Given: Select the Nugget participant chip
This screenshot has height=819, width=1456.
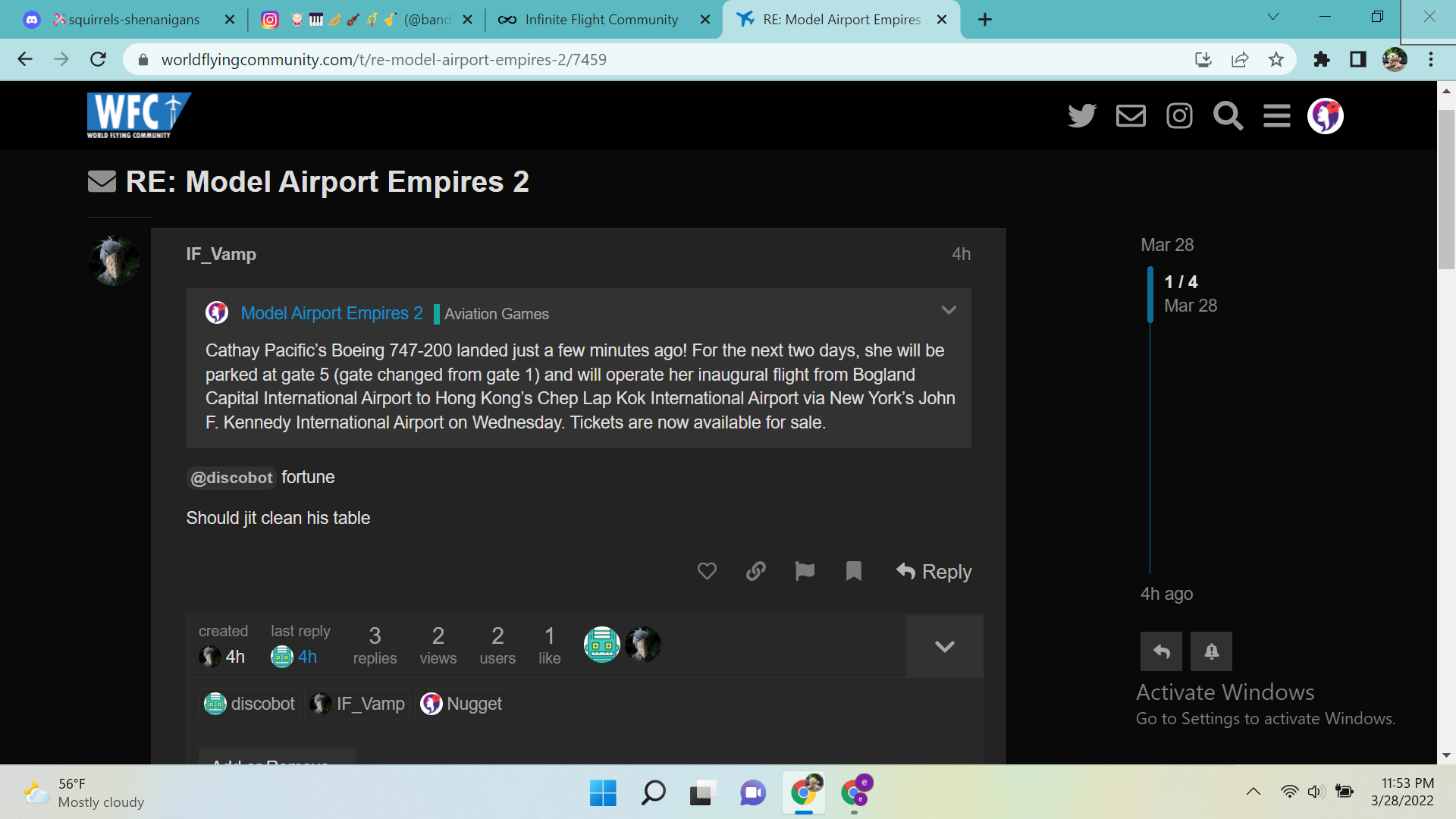Looking at the screenshot, I should click(x=461, y=704).
